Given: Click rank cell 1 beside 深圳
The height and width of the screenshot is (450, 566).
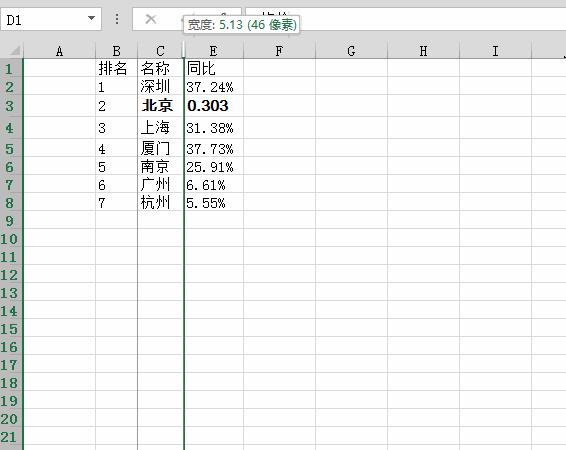Looking at the screenshot, I should click(x=116, y=86).
